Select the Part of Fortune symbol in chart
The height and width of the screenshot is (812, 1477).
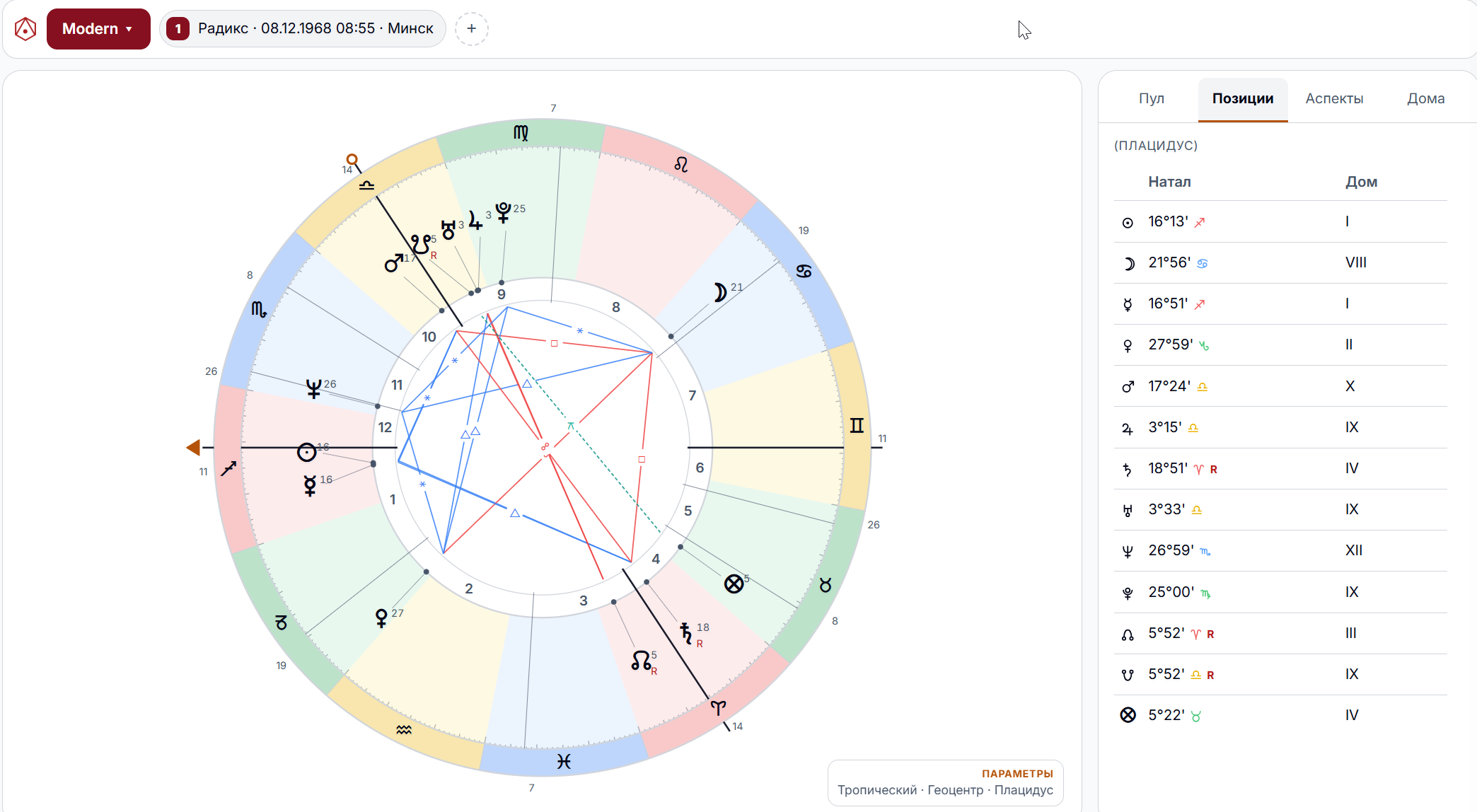734,584
